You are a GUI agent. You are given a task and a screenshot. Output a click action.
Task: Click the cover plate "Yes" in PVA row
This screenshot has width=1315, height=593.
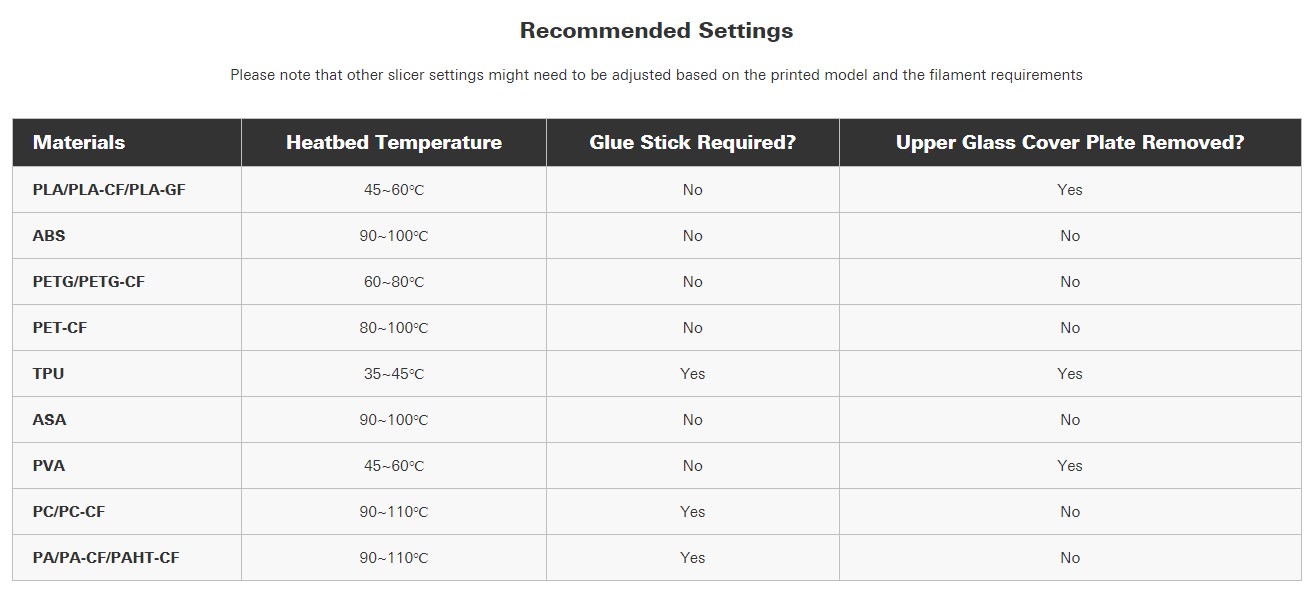click(x=1069, y=466)
